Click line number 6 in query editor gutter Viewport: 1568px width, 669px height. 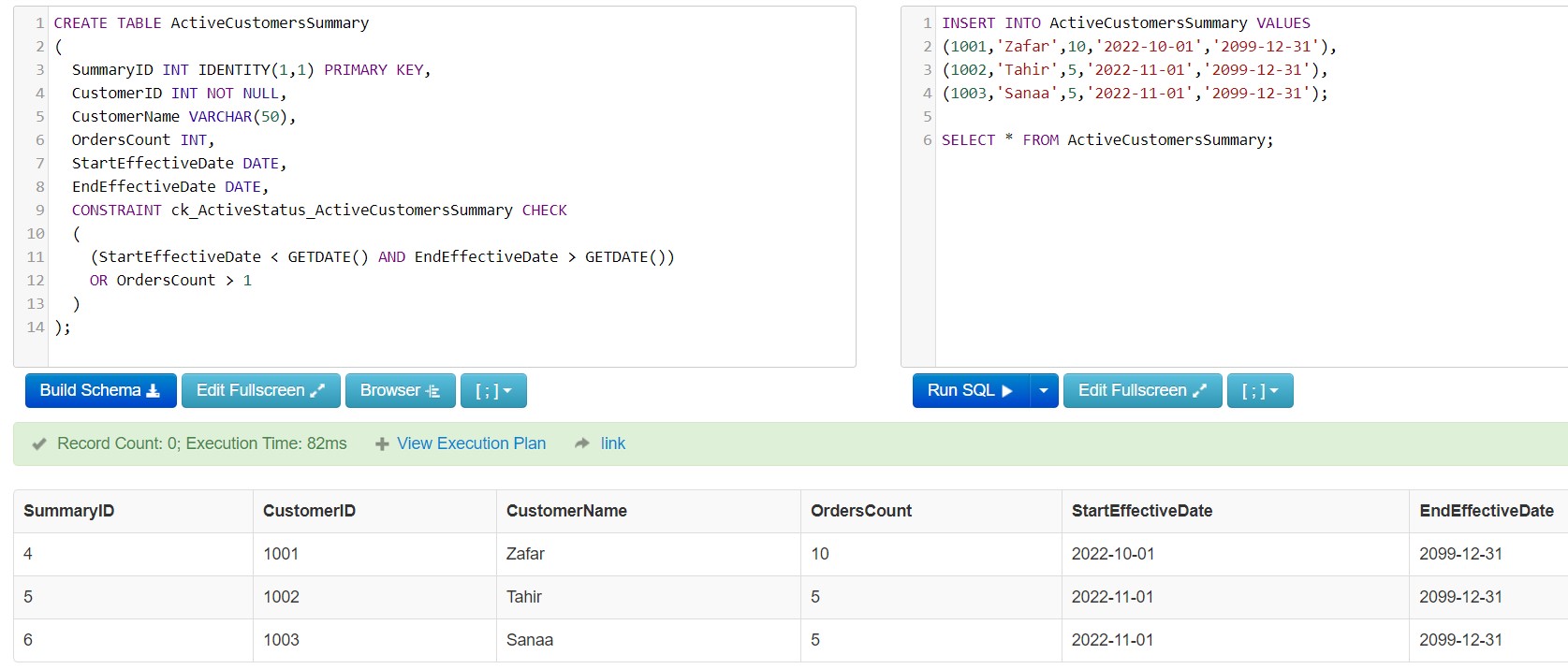tap(928, 139)
